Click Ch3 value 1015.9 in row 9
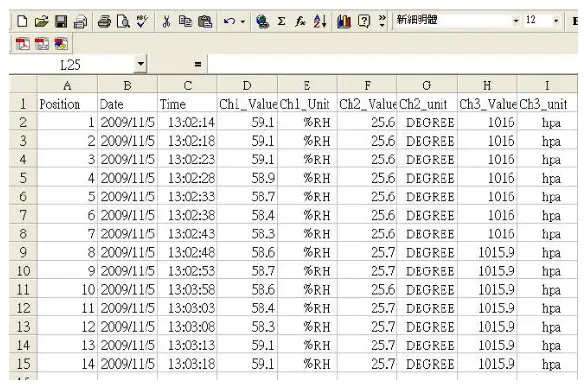Viewport: 584px width, 385px height. [x=487, y=252]
